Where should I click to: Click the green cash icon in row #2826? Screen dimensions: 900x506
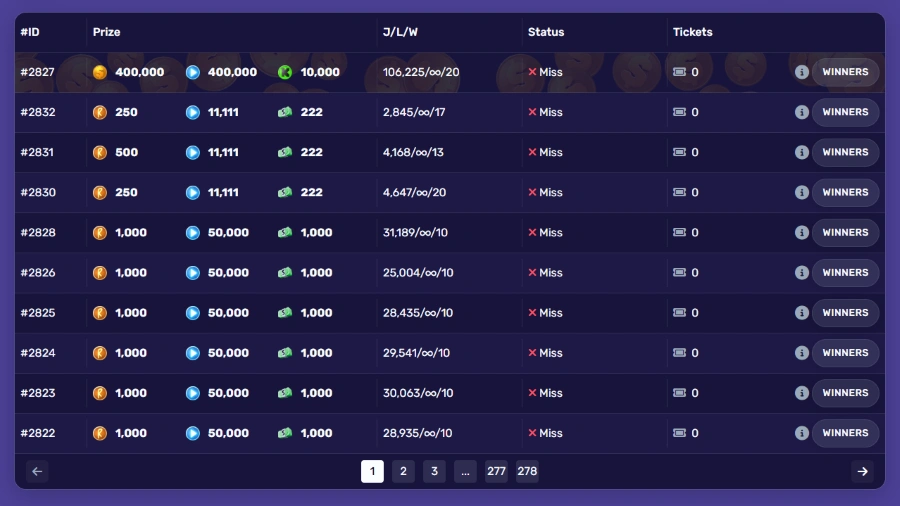coord(285,272)
